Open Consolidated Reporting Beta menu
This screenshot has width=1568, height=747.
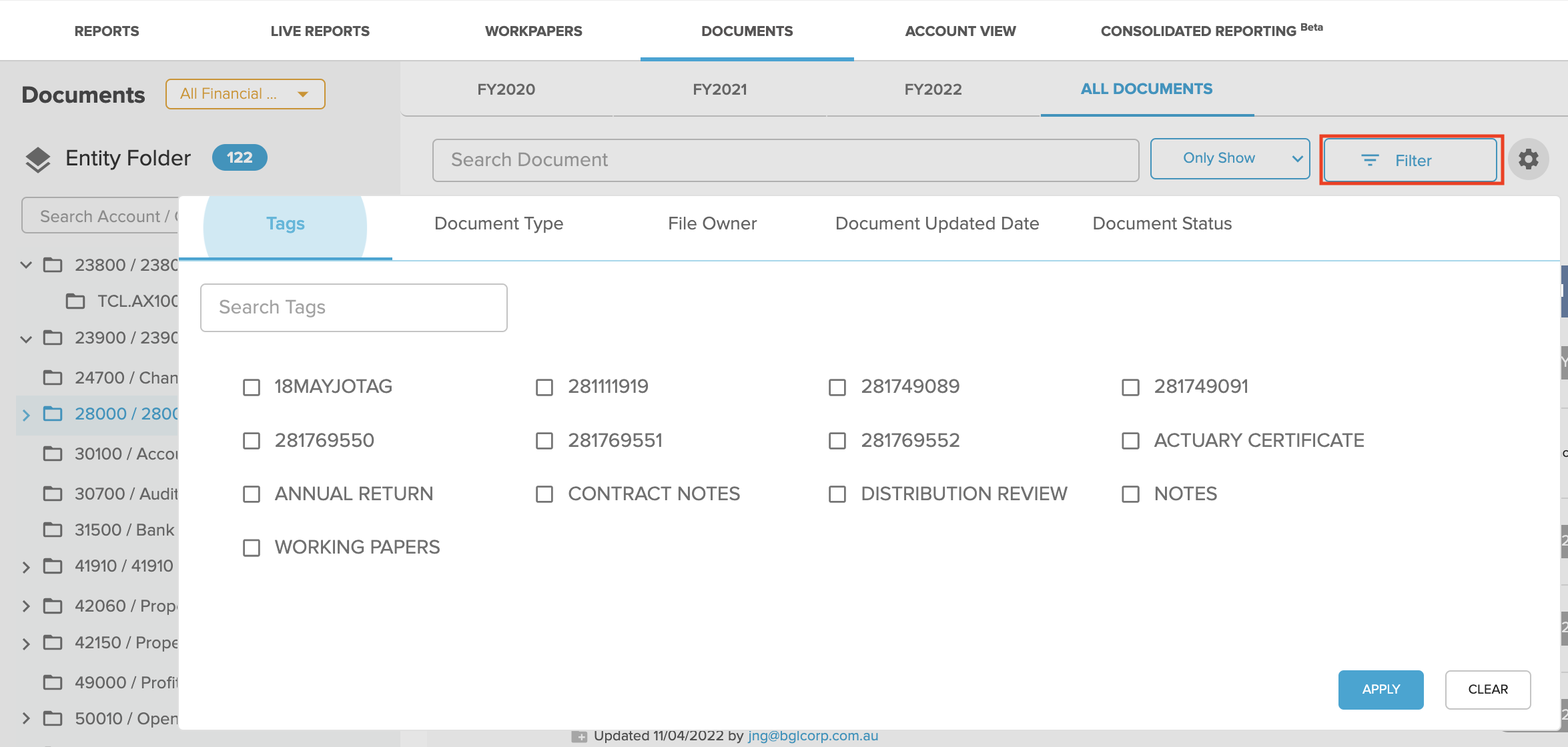1211,31
